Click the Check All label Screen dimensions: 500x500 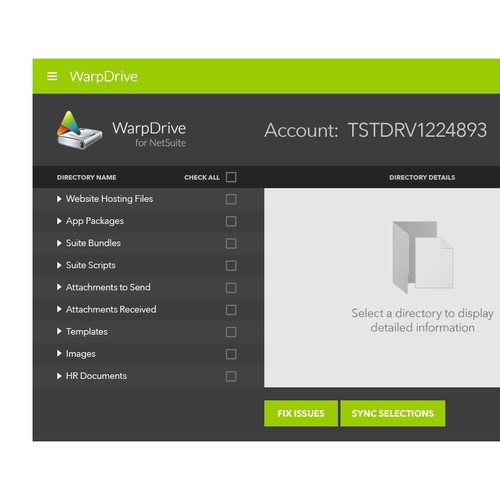pos(202,177)
